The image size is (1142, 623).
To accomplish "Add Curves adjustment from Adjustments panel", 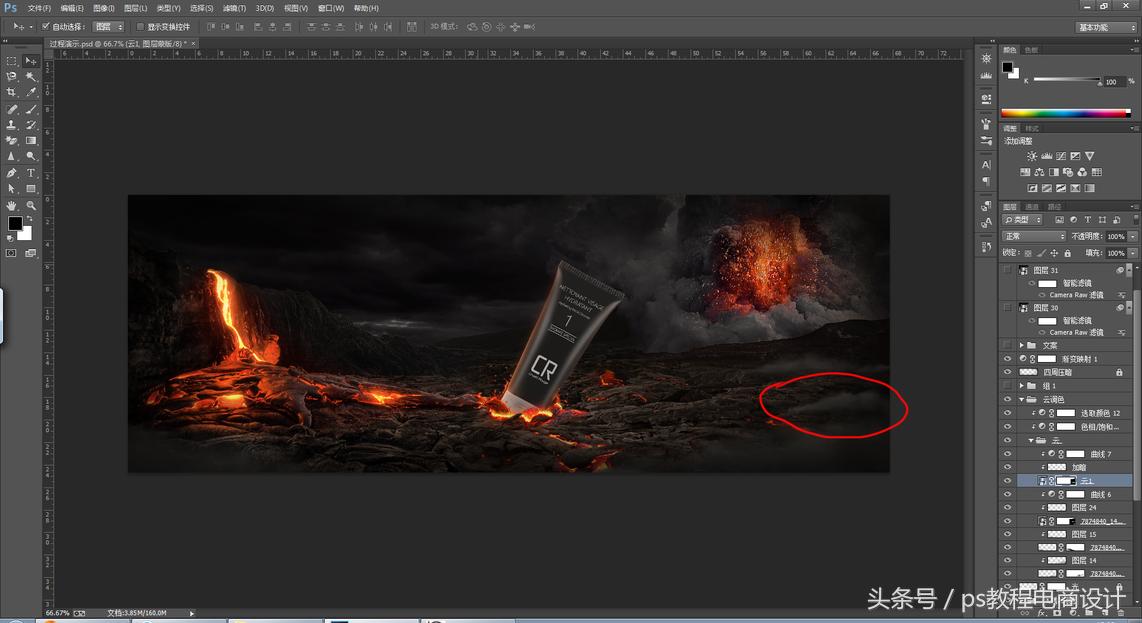I will pyautogui.click(x=1061, y=156).
